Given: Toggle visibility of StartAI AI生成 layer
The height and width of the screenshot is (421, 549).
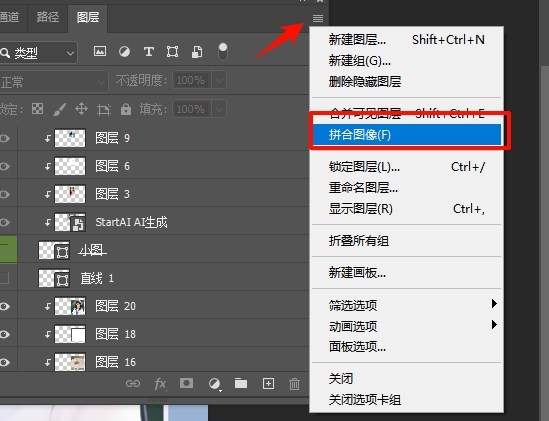Looking at the screenshot, I should (4, 222).
